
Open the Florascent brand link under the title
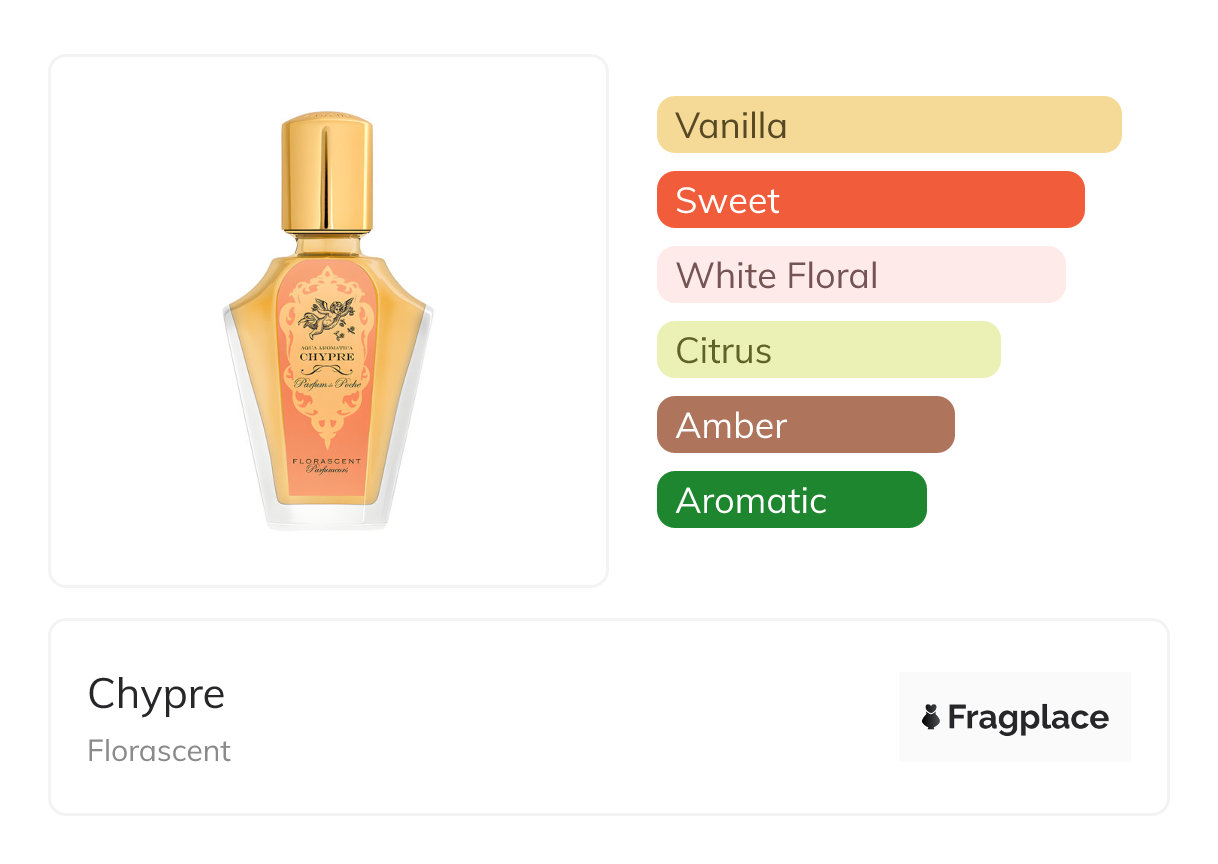[159, 751]
